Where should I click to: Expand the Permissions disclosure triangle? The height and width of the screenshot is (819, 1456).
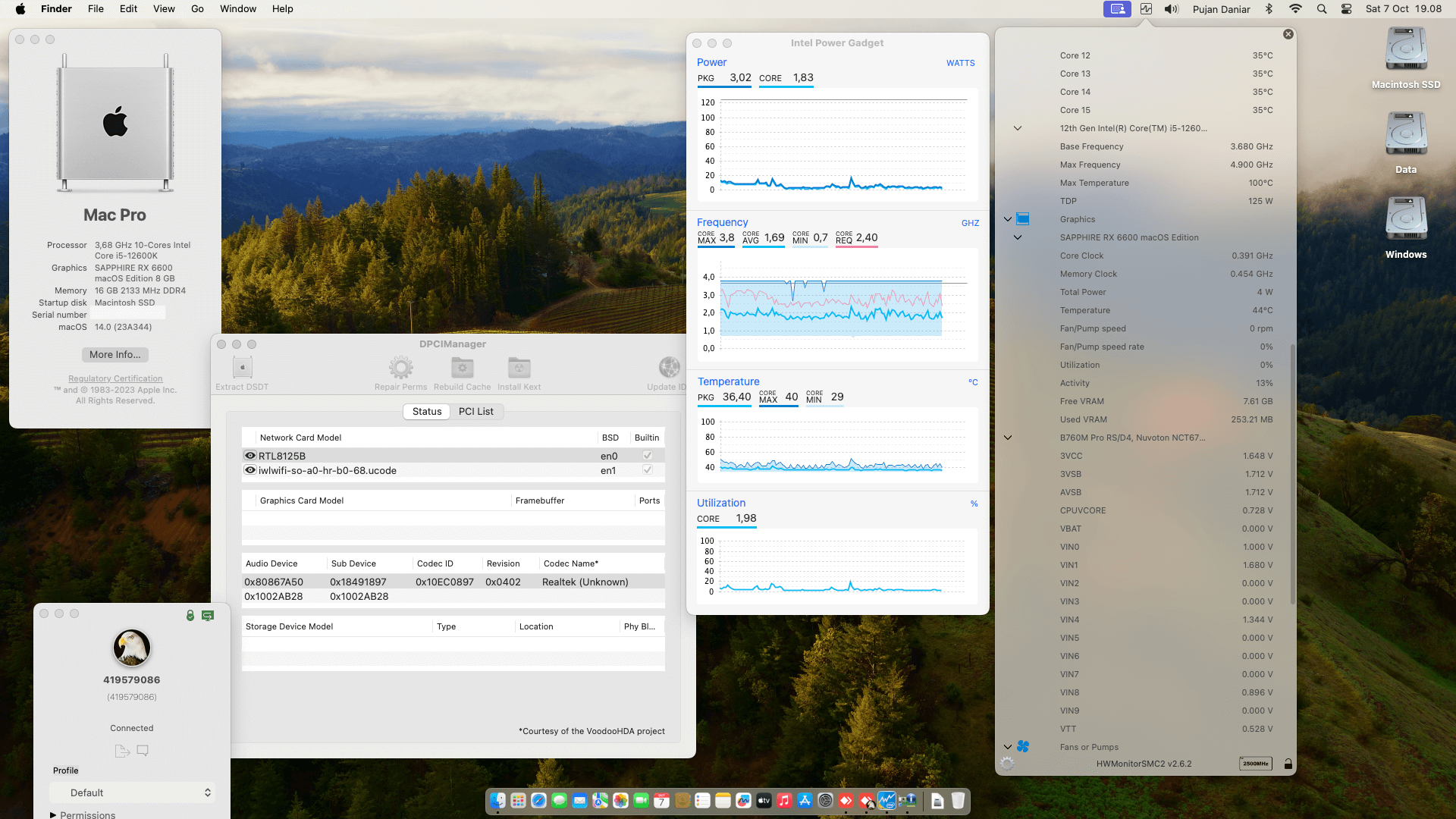pyautogui.click(x=53, y=815)
